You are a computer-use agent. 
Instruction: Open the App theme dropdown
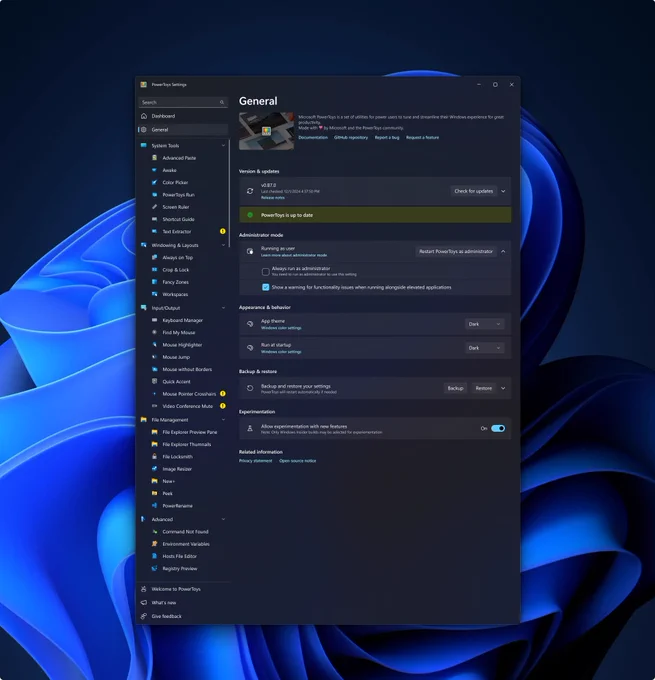(485, 324)
